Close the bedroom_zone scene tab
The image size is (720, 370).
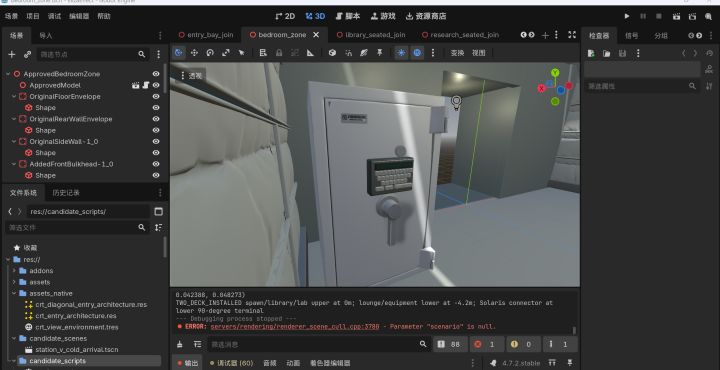click(x=316, y=35)
